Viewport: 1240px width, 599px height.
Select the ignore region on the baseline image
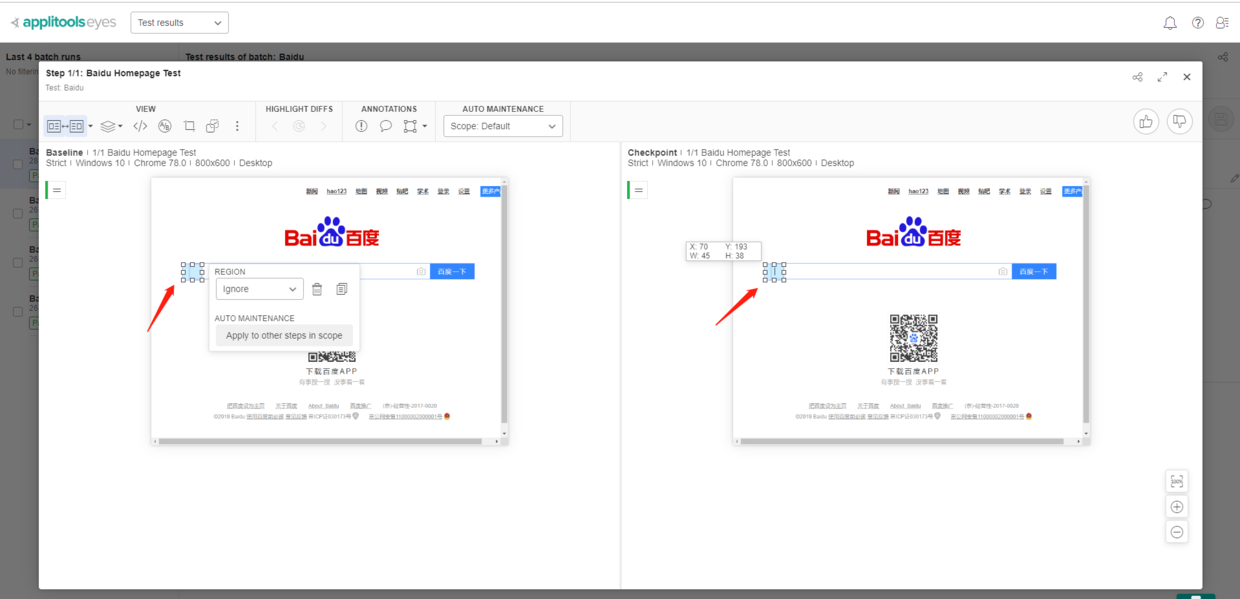(193, 272)
